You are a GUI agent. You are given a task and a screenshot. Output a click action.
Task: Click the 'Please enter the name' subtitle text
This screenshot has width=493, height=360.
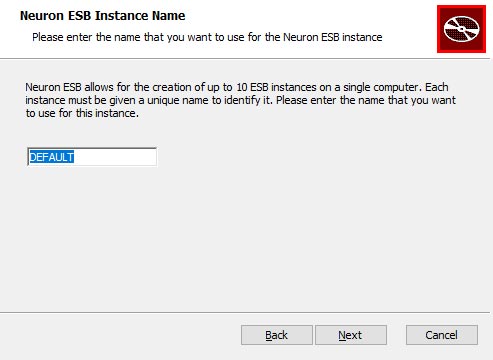click(207, 37)
